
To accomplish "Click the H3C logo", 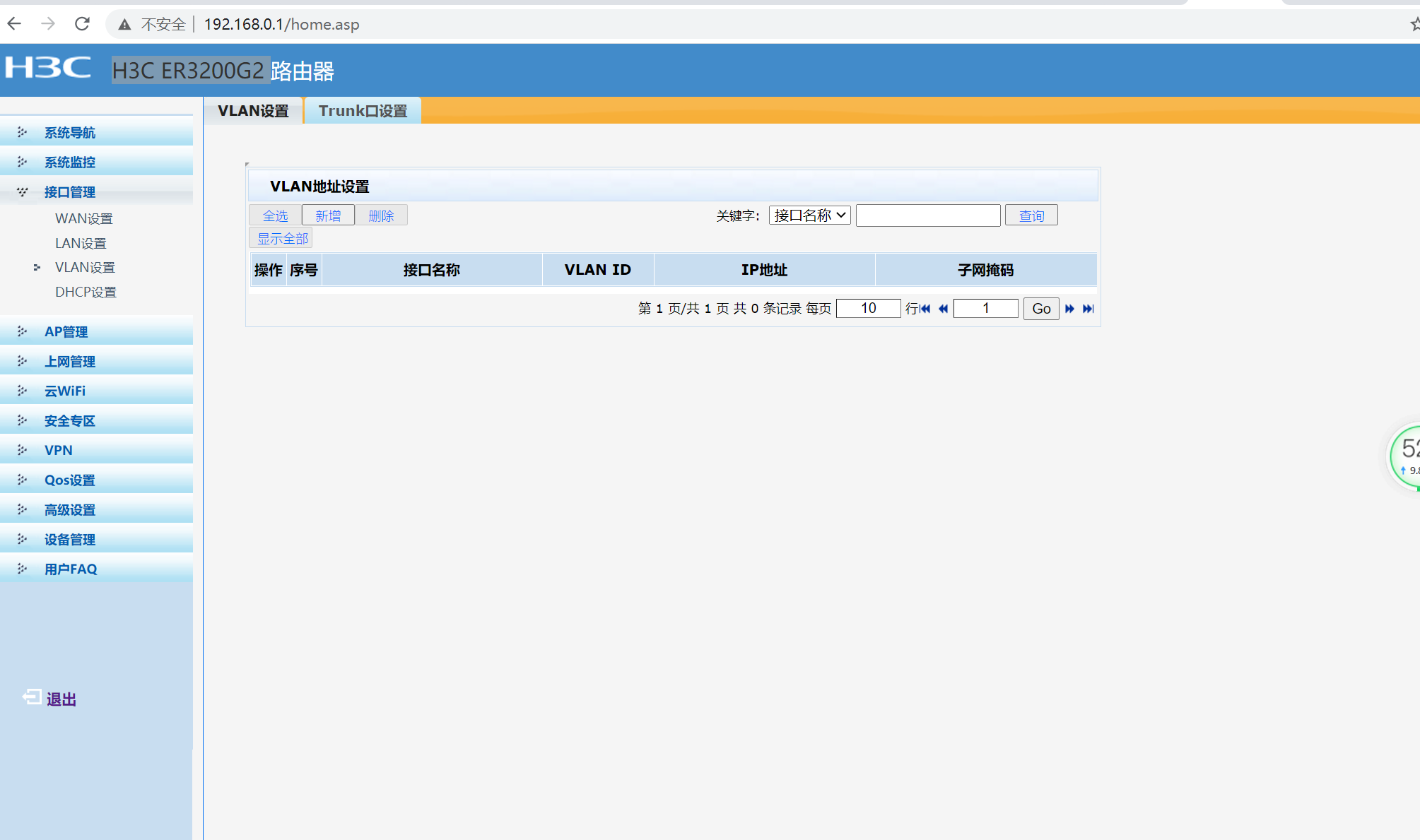I will [x=48, y=68].
